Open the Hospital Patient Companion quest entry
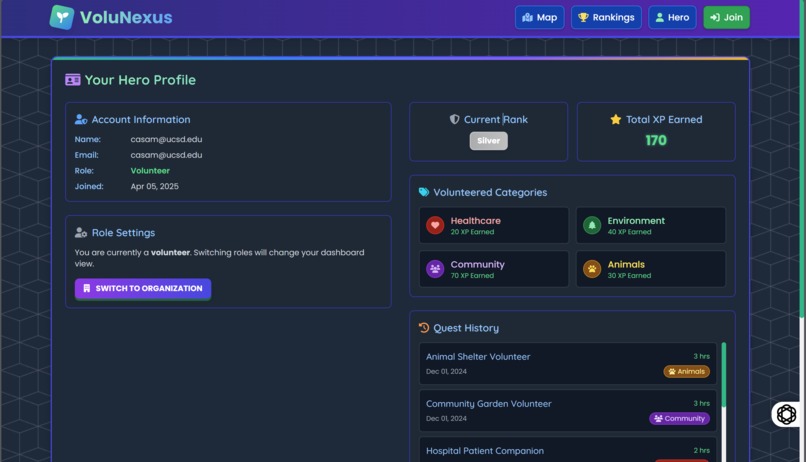This screenshot has height=462, width=806. tap(567, 450)
